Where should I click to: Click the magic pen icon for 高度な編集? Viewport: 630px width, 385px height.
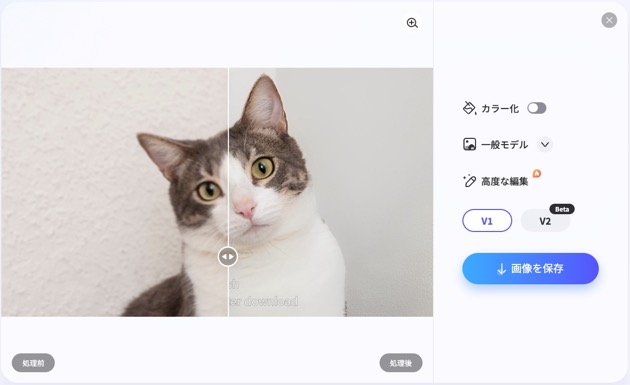[x=469, y=181]
